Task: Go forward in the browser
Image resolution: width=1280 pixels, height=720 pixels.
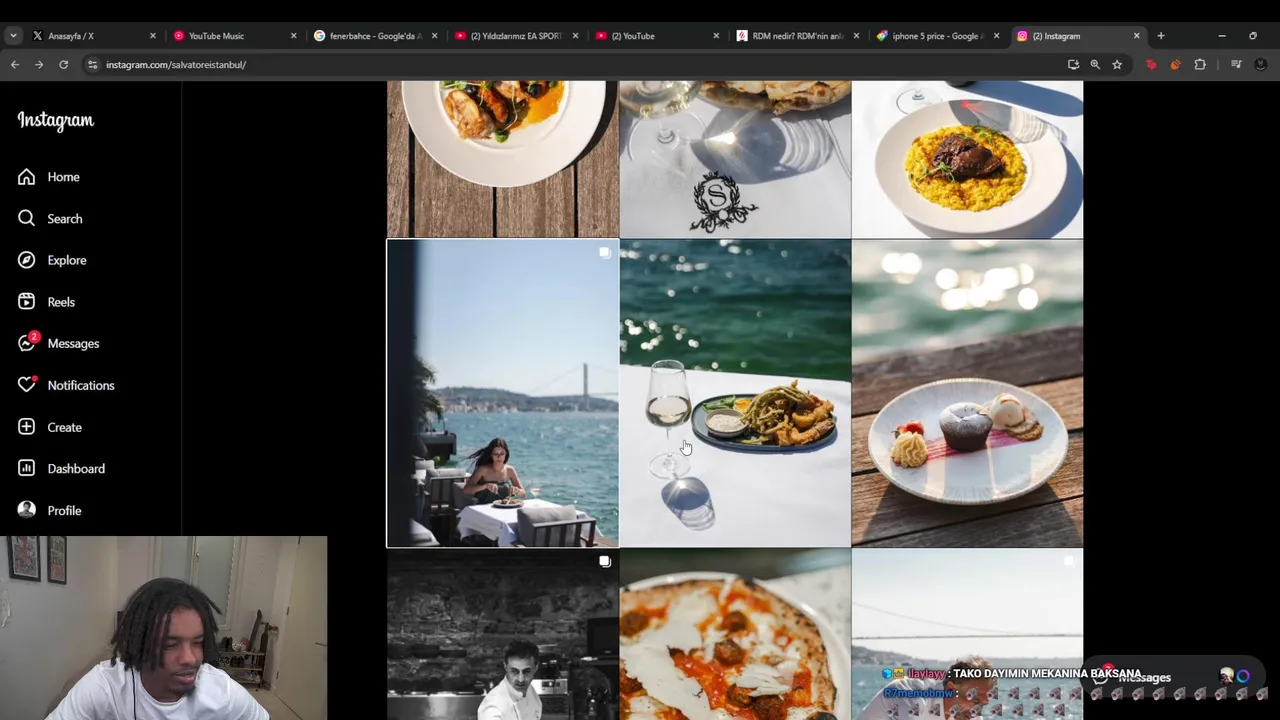Action: (39, 64)
